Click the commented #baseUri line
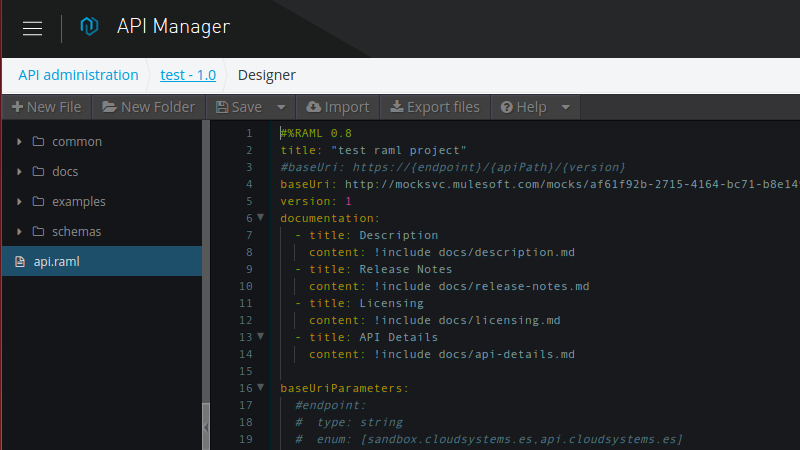Image resolution: width=800 pixels, height=450 pixels. click(x=453, y=167)
